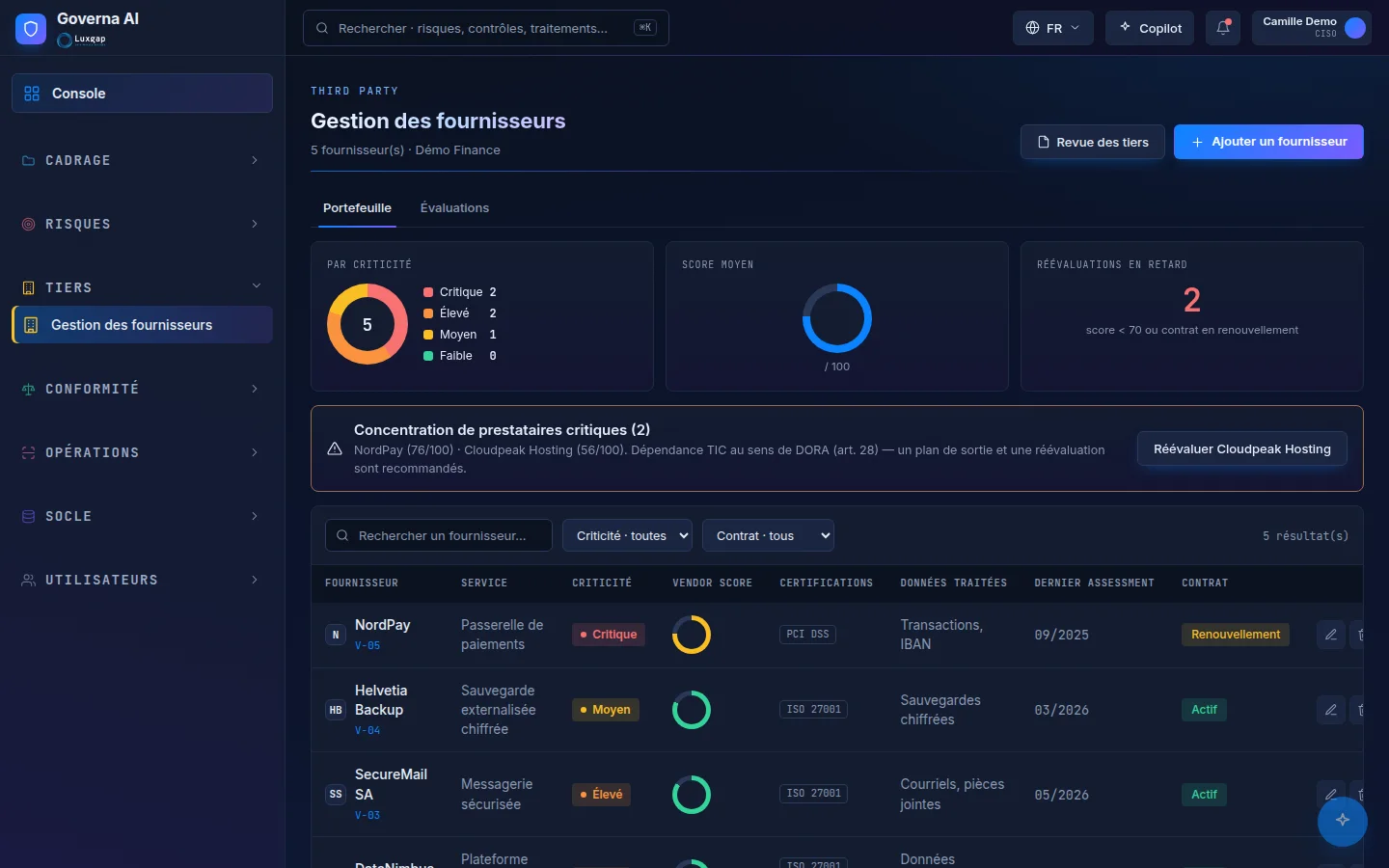The width and height of the screenshot is (1389, 868).
Task: Switch to the Portefeuille tab
Action: coord(357,208)
